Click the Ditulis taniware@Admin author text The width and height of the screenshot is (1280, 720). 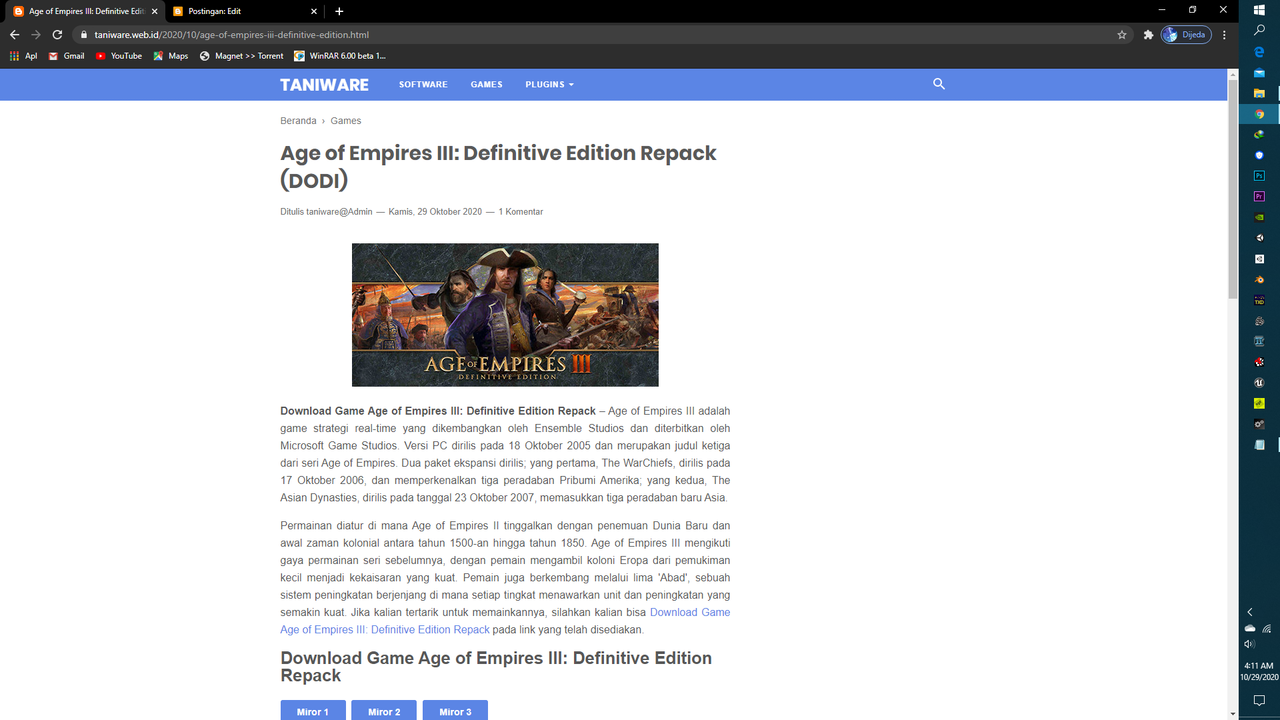[x=326, y=212]
